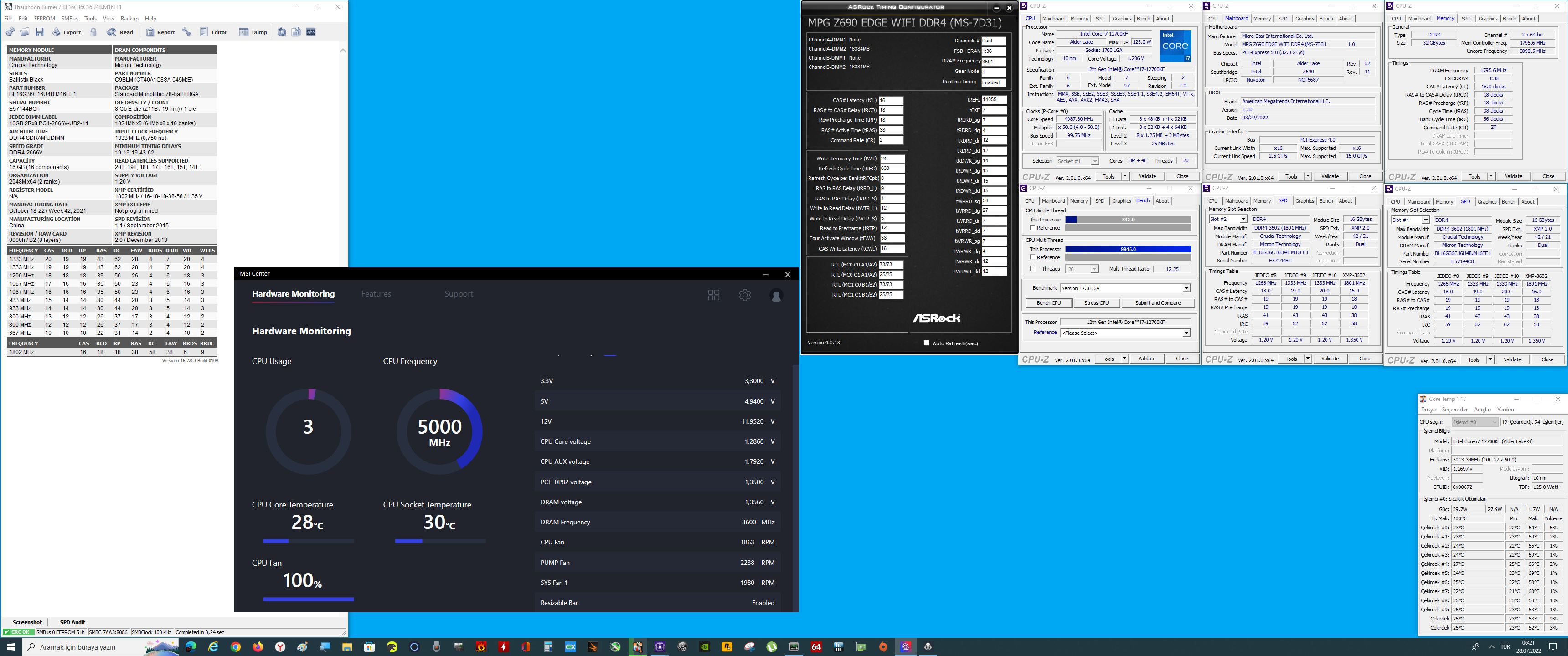Open the Windows Start menu
The height and width of the screenshot is (656, 1568).
[x=10, y=647]
